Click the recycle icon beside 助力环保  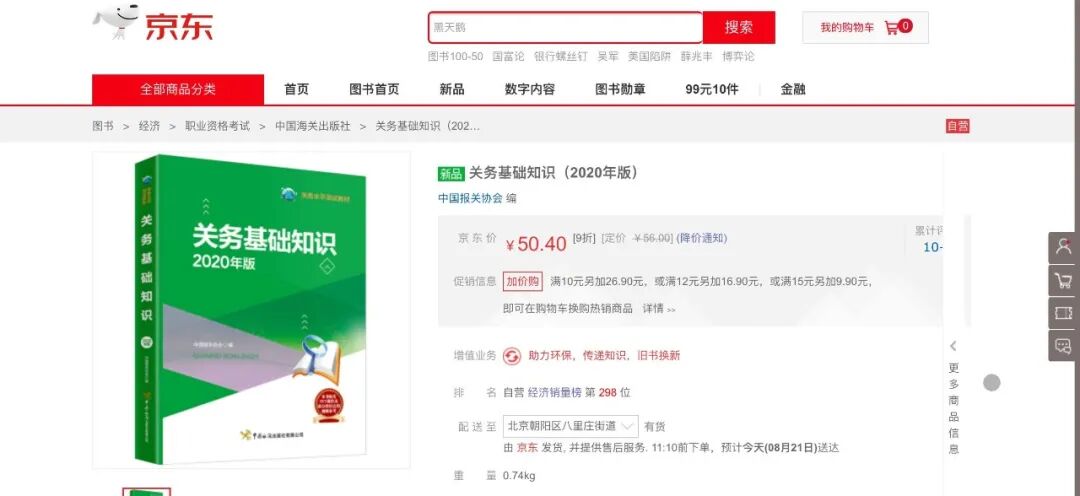pyautogui.click(x=512, y=356)
